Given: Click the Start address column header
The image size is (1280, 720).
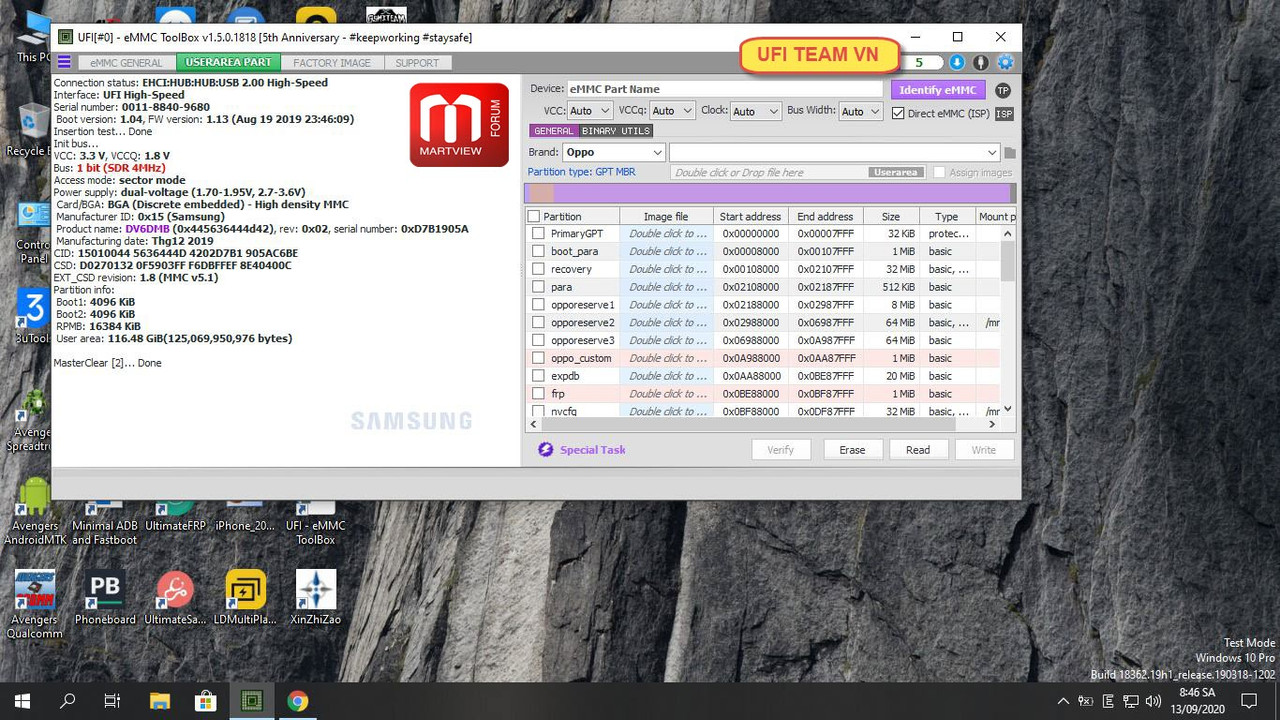Looking at the screenshot, I should (750, 216).
